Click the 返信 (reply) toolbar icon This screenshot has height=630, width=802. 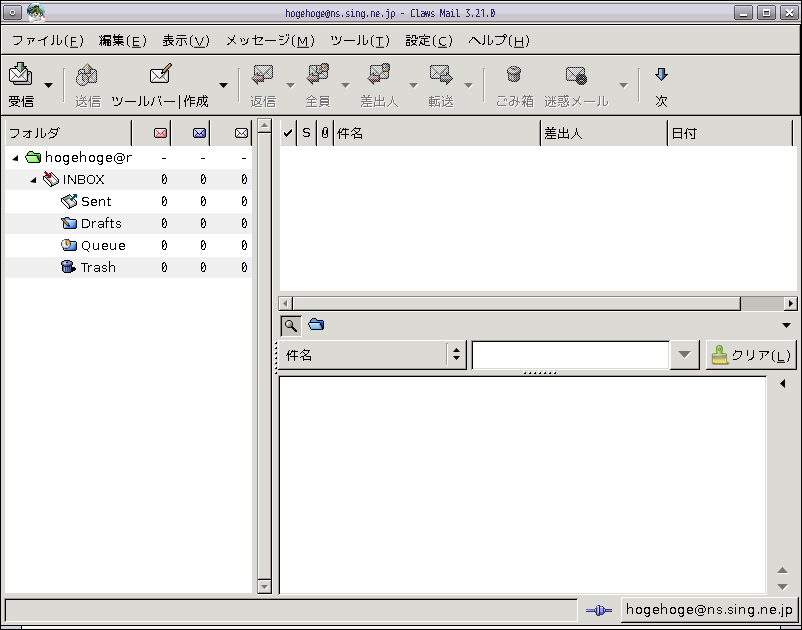263,75
